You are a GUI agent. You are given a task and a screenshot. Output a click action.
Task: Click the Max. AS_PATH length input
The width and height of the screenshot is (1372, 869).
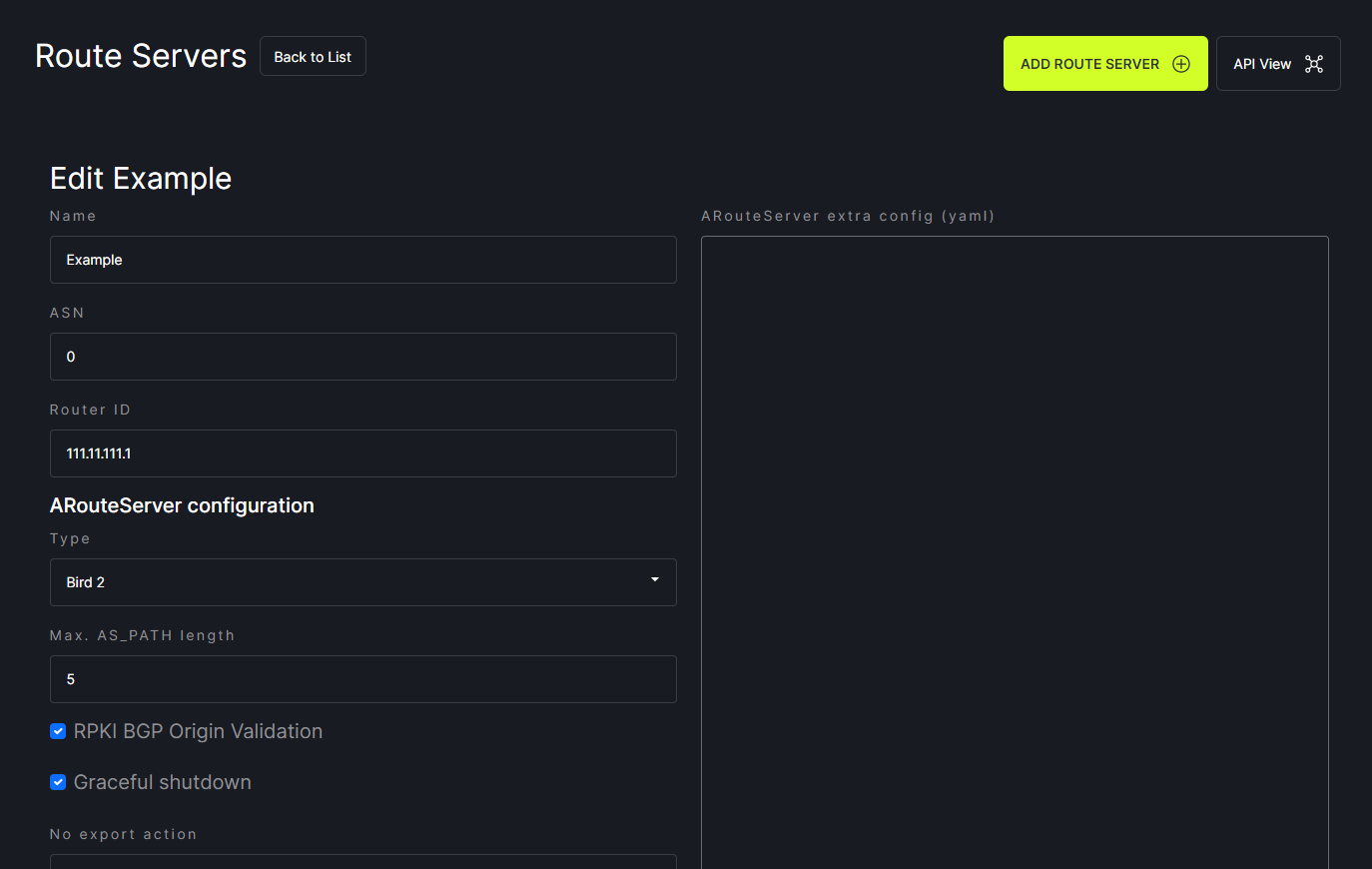click(362, 679)
